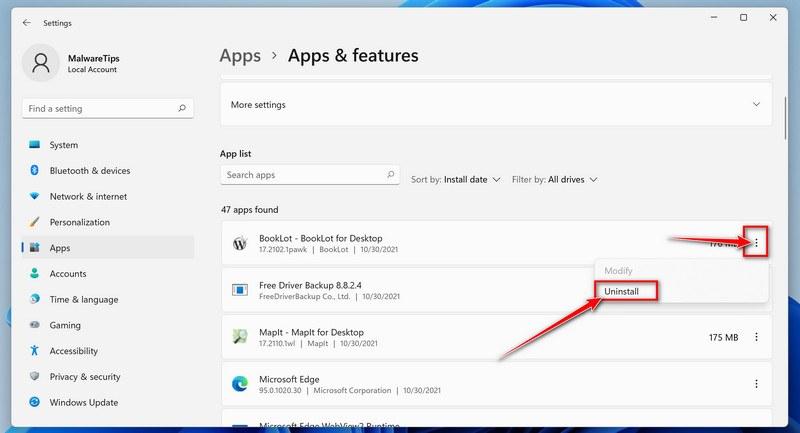Click the Network wifi icon
Image resolution: width=800 pixels, height=433 pixels.
tap(34, 196)
